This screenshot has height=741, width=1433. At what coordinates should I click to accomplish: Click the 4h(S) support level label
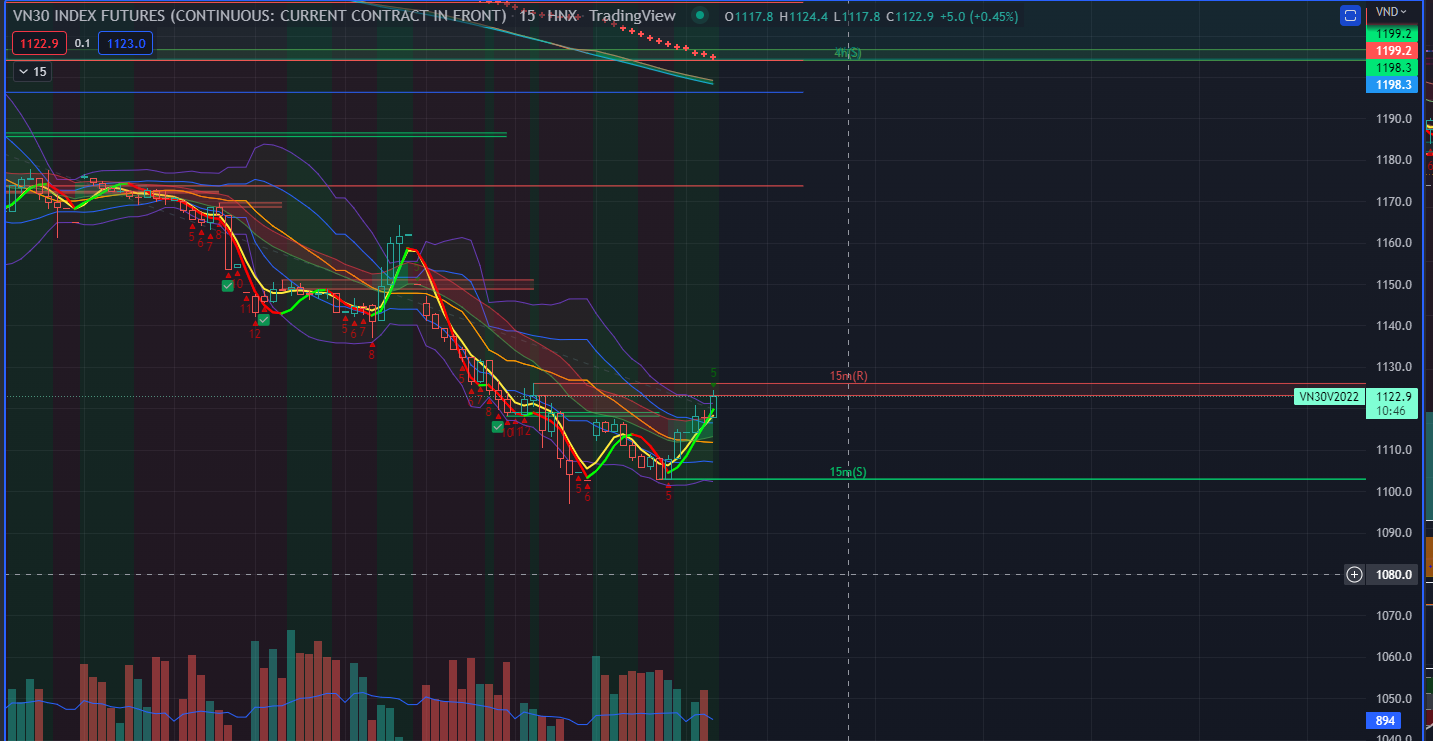848,53
